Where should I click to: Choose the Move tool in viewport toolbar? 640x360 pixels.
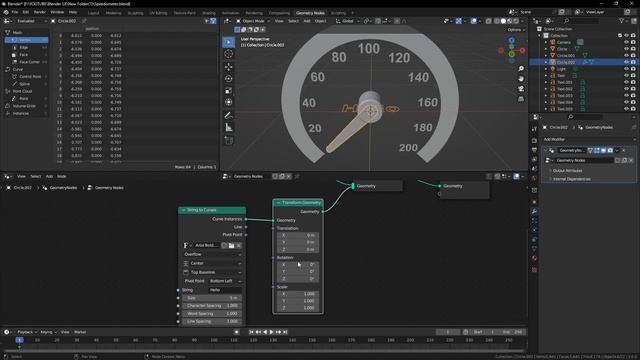pyautogui.click(x=229, y=67)
